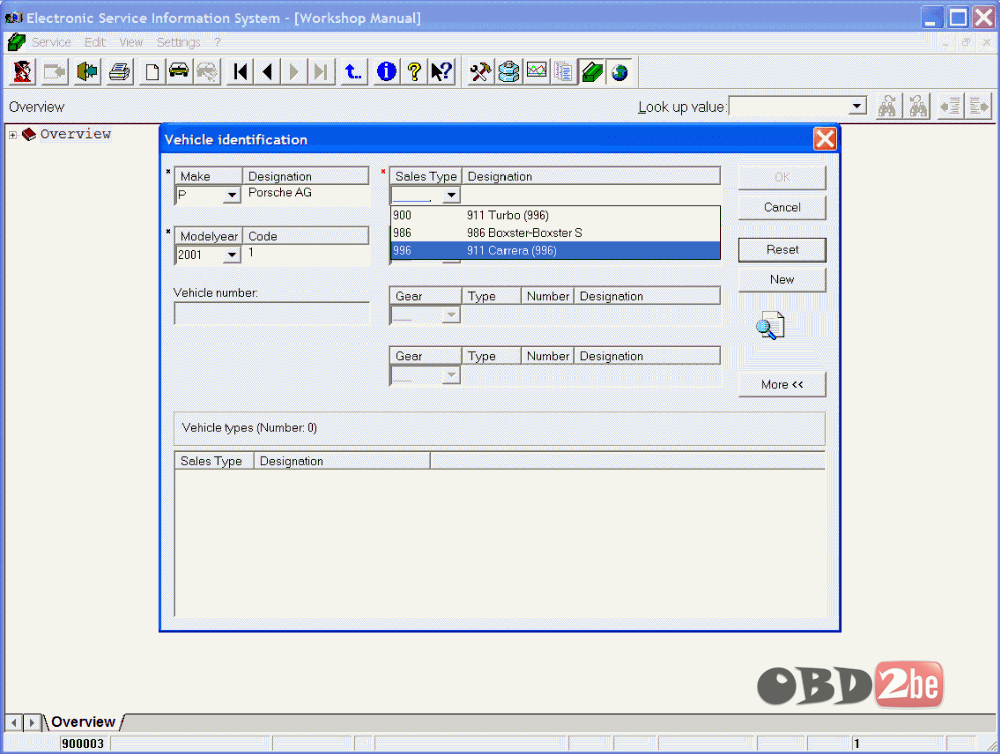
Task: Open the Service menu
Action: tap(52, 42)
